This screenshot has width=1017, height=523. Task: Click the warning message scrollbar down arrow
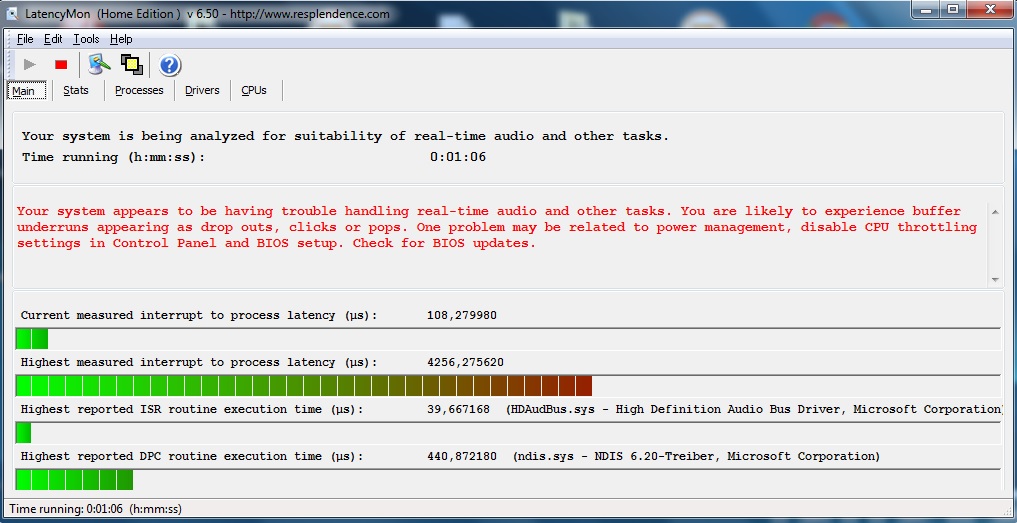point(995,280)
